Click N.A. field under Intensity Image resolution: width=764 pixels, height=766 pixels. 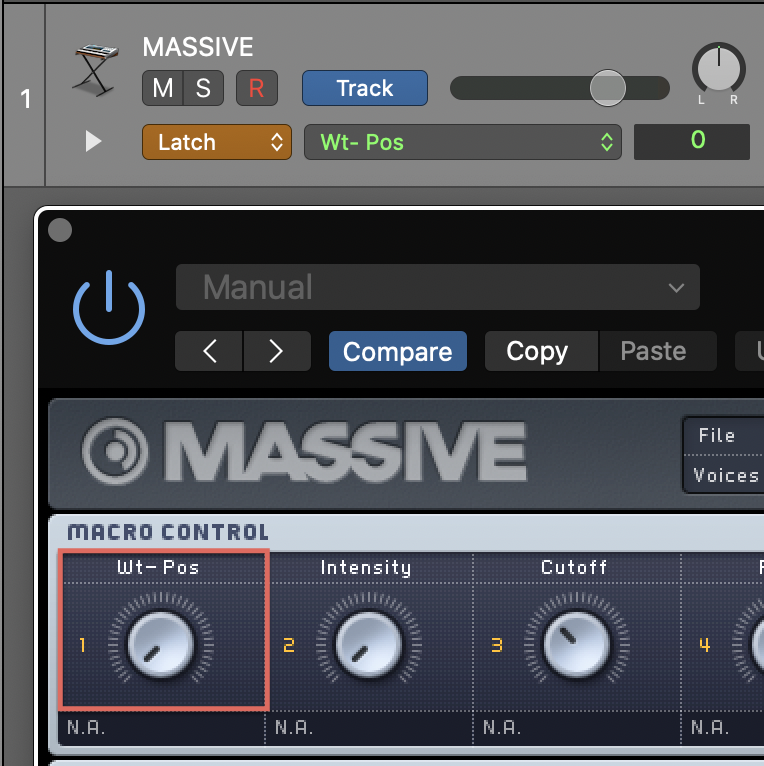click(369, 728)
